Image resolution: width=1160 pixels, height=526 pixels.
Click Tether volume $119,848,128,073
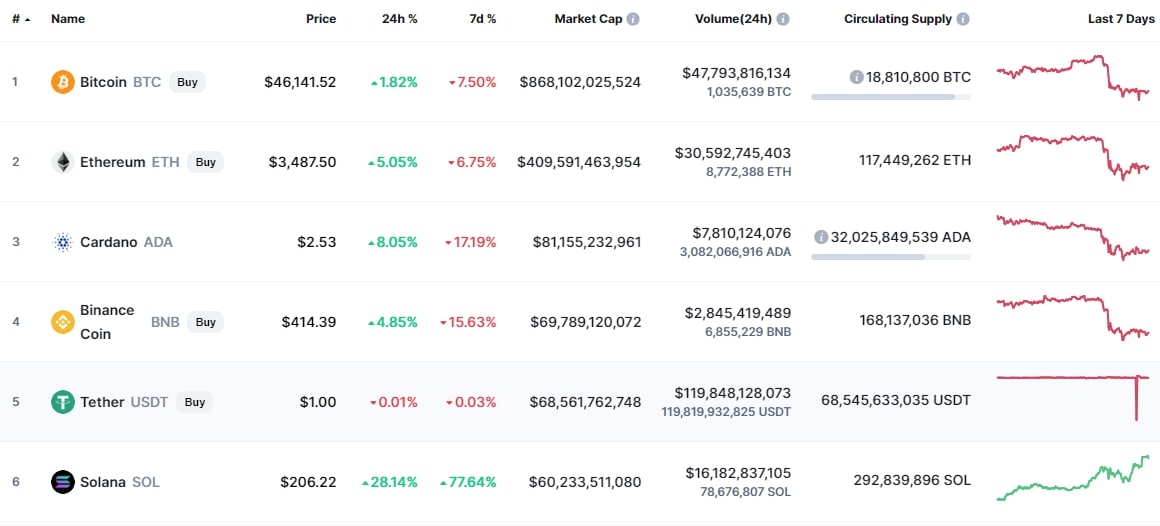point(731,393)
